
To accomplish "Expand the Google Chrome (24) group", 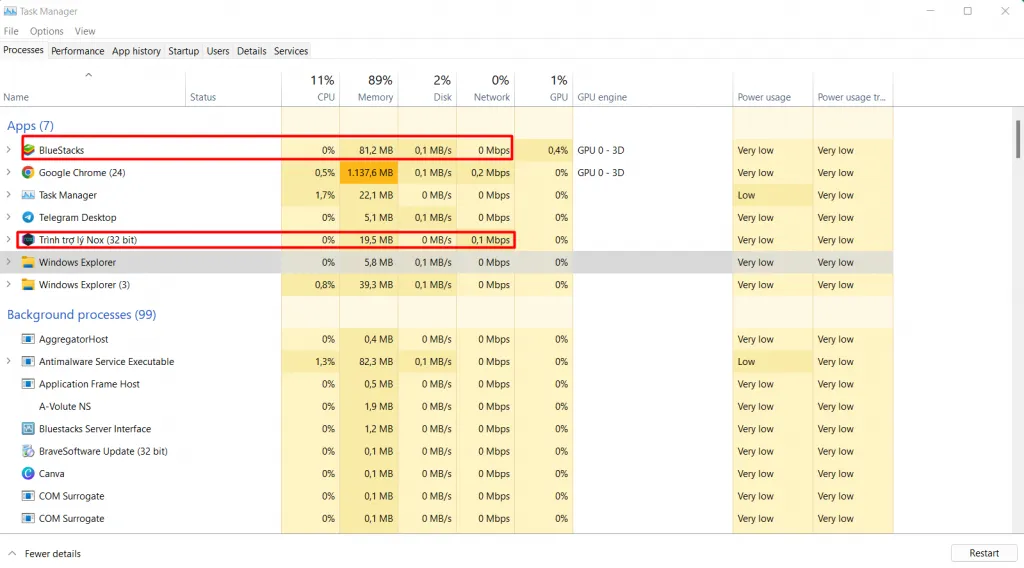I will [x=8, y=172].
